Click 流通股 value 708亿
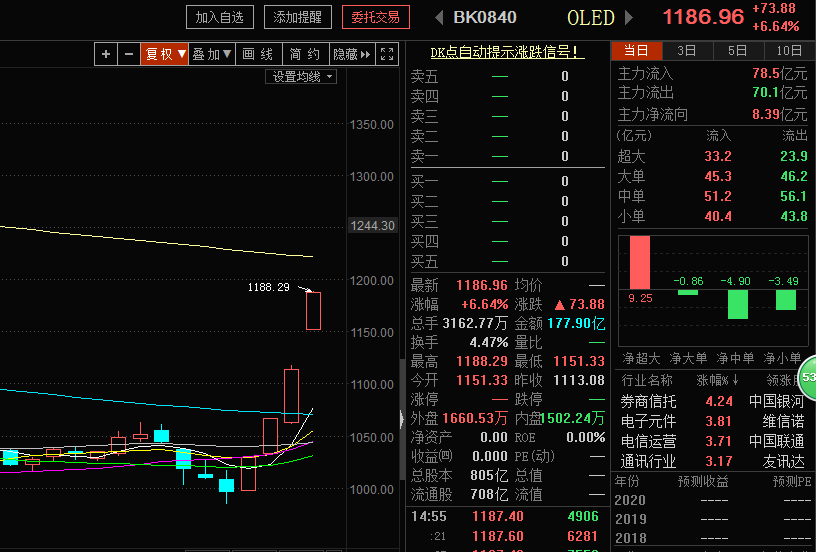Screen dimensions: 816x552 [489, 494]
